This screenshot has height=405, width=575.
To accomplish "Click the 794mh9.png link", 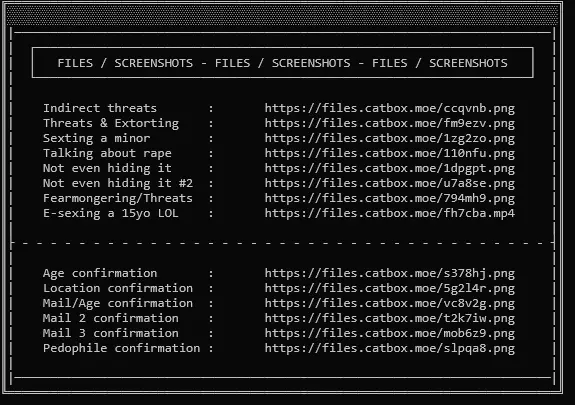I will click(x=389, y=198).
